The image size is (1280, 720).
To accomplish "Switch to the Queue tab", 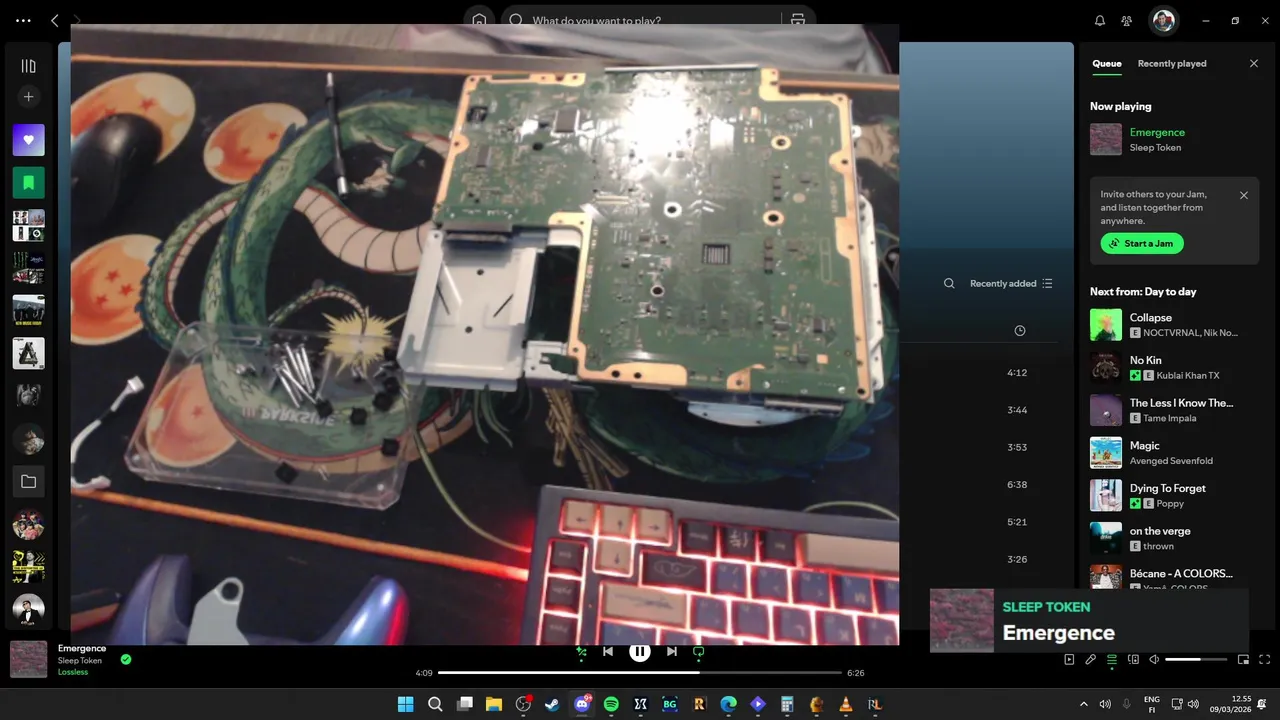I will (1106, 64).
